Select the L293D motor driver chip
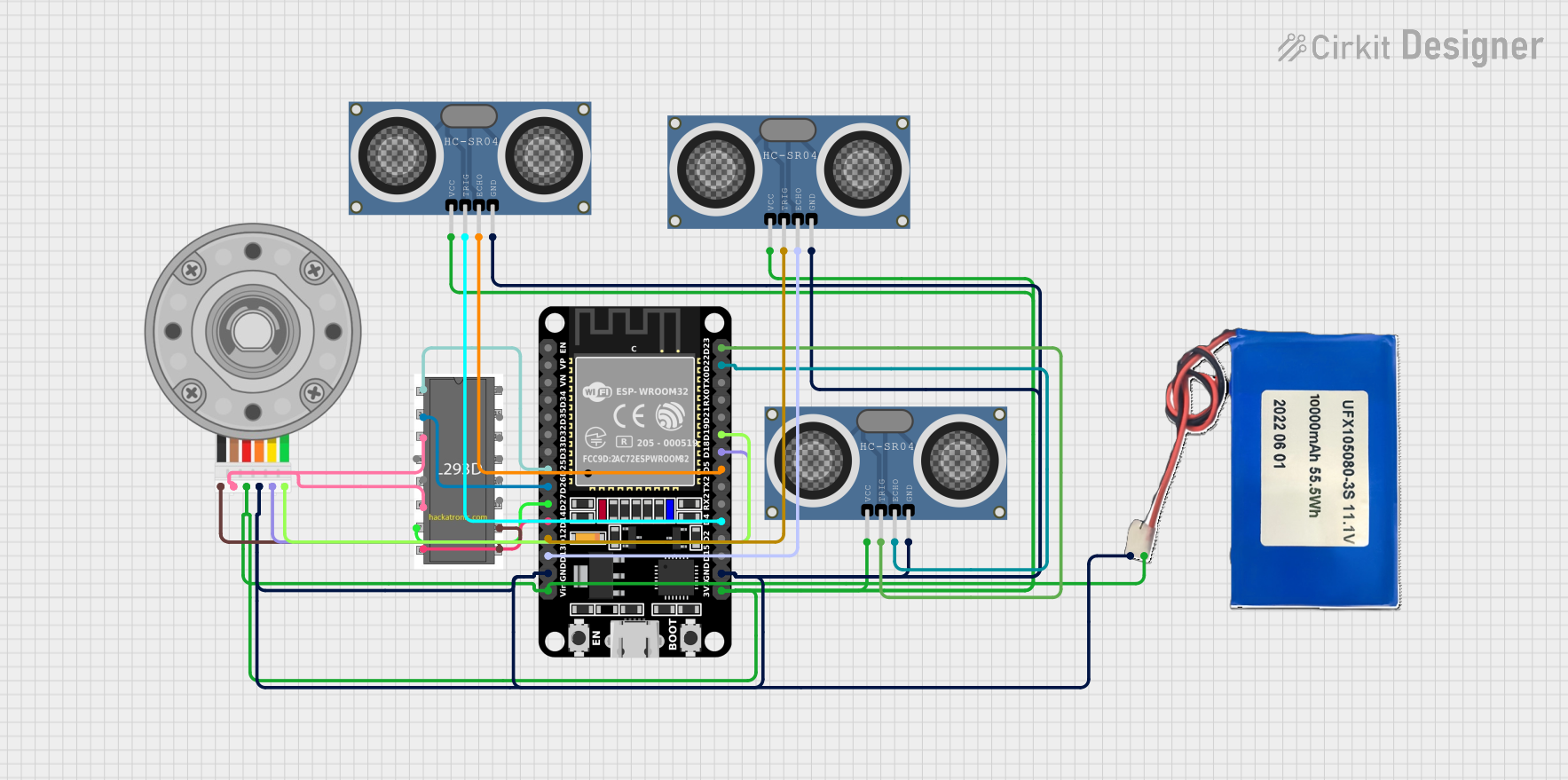The height and width of the screenshot is (780, 1568). (460, 470)
